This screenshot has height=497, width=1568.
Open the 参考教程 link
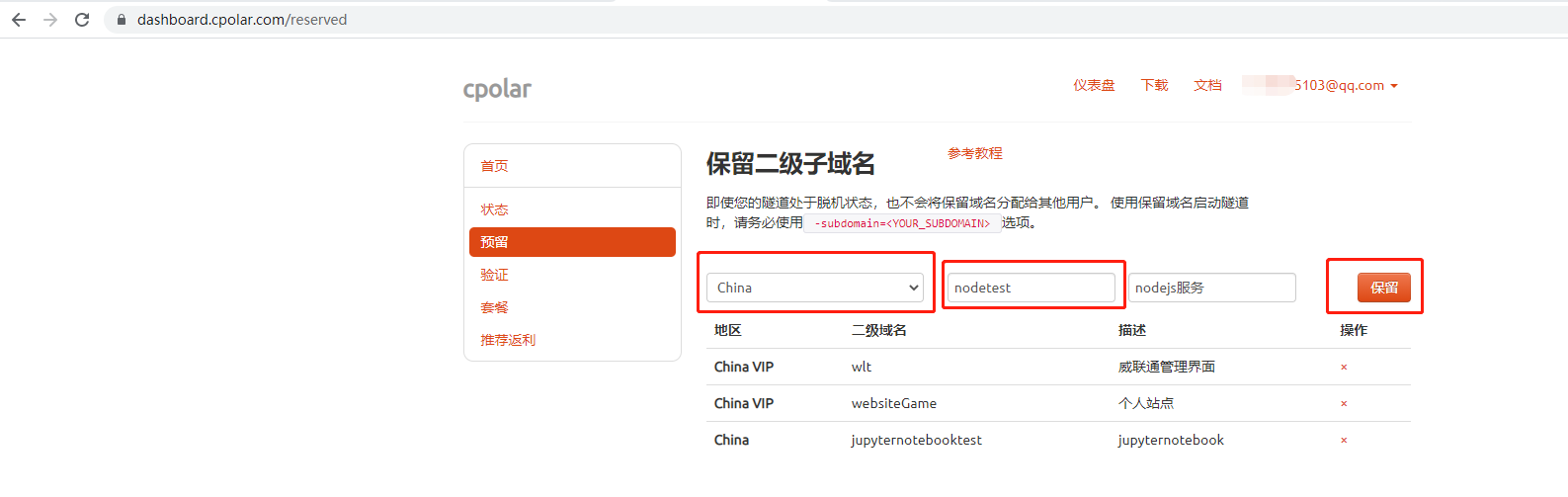(975, 153)
